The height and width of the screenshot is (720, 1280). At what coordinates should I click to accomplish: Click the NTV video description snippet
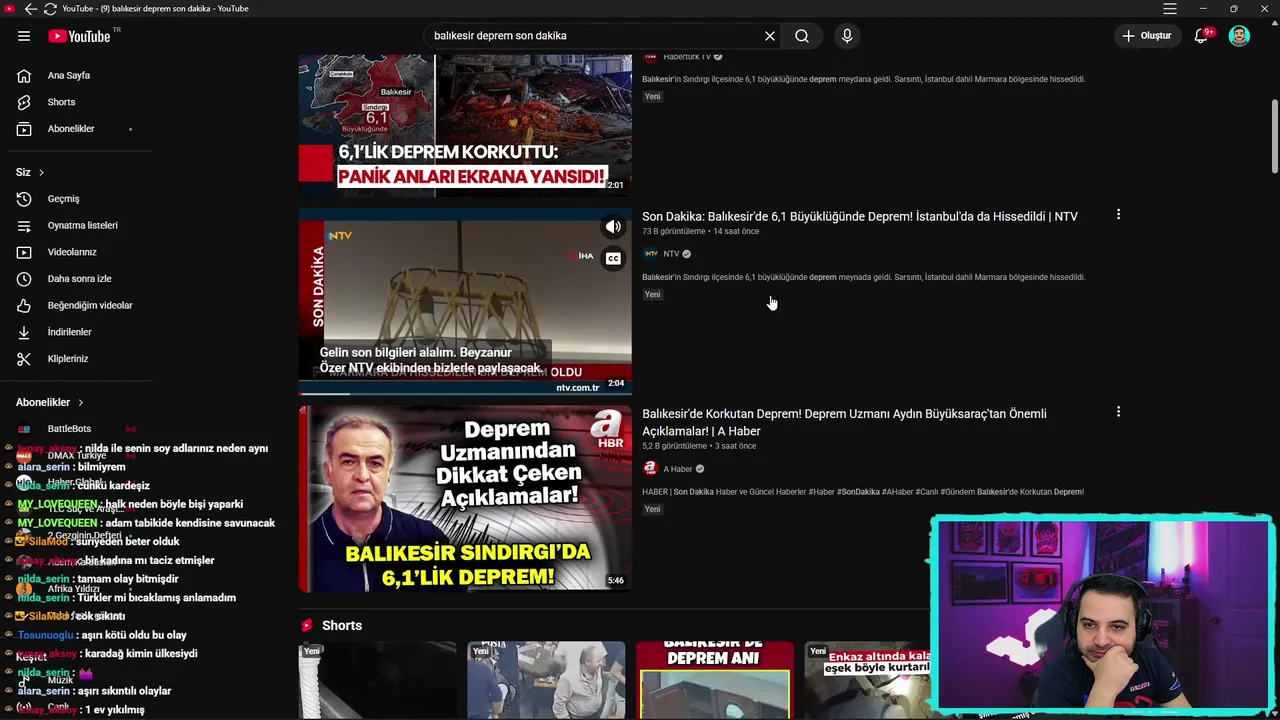[863, 277]
